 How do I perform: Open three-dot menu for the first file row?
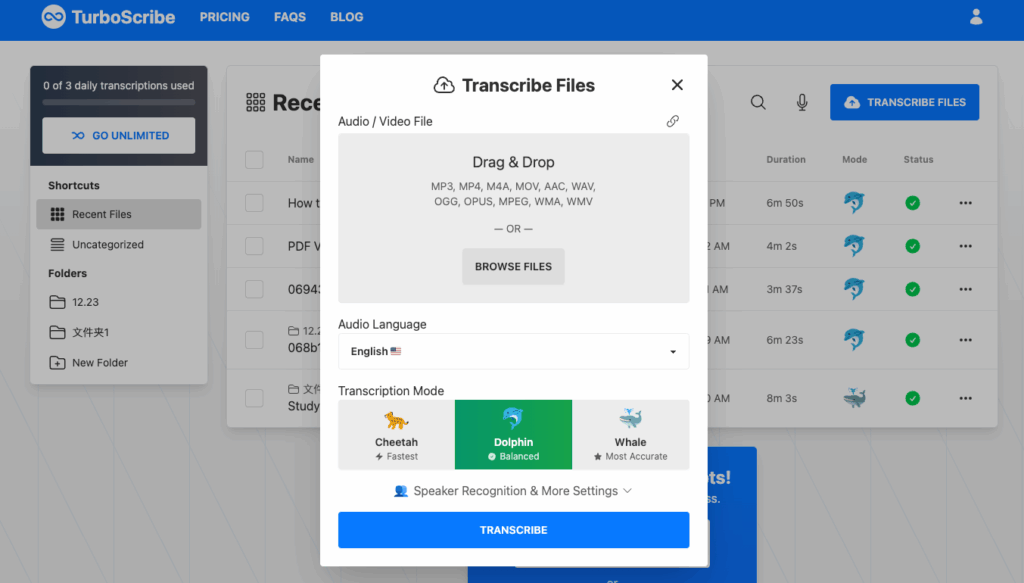tap(965, 203)
